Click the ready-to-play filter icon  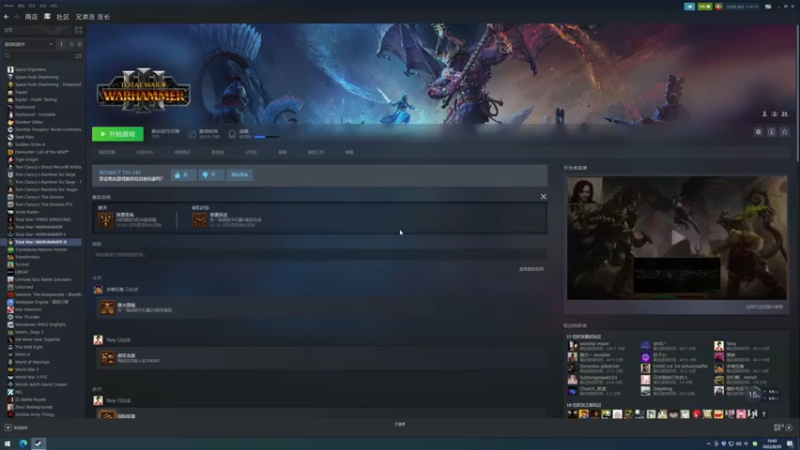[79, 44]
